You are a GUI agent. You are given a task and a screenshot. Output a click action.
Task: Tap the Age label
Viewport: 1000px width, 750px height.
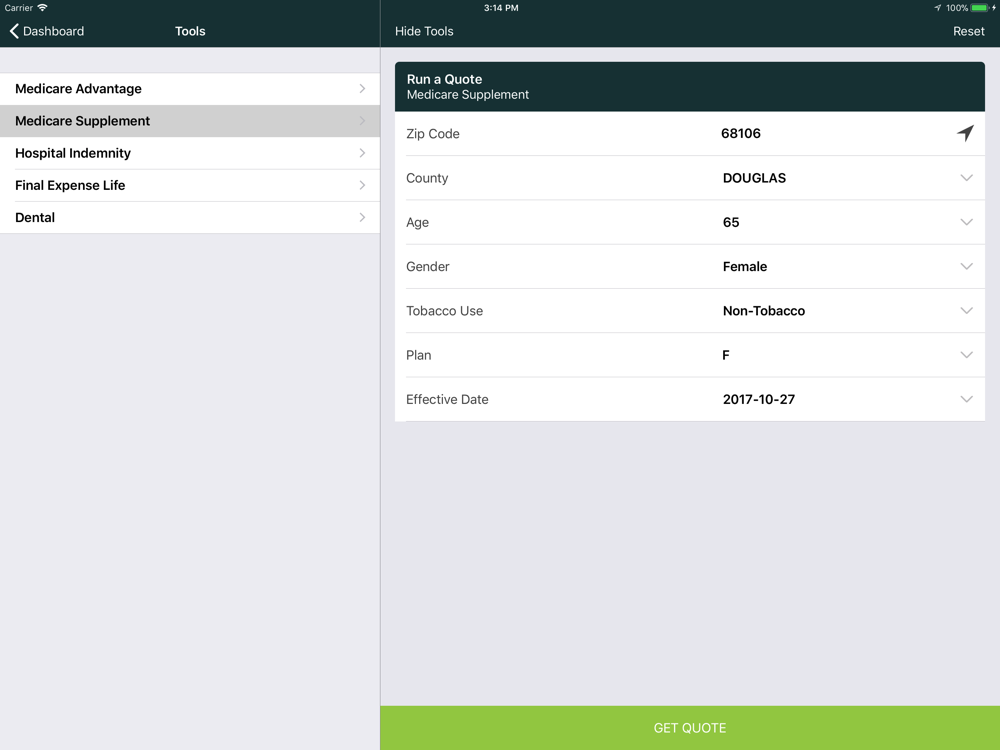417,222
